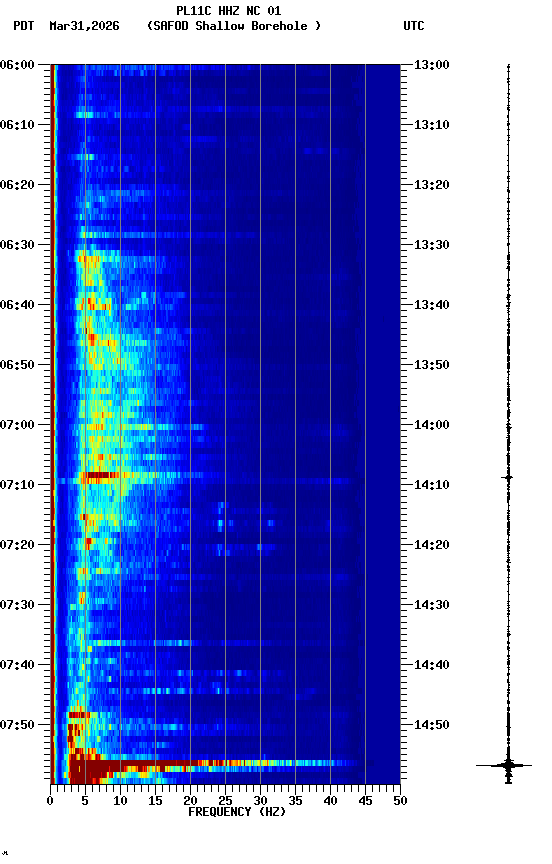
Task: Click the 13:50 UTC time label
Action: tap(432, 365)
